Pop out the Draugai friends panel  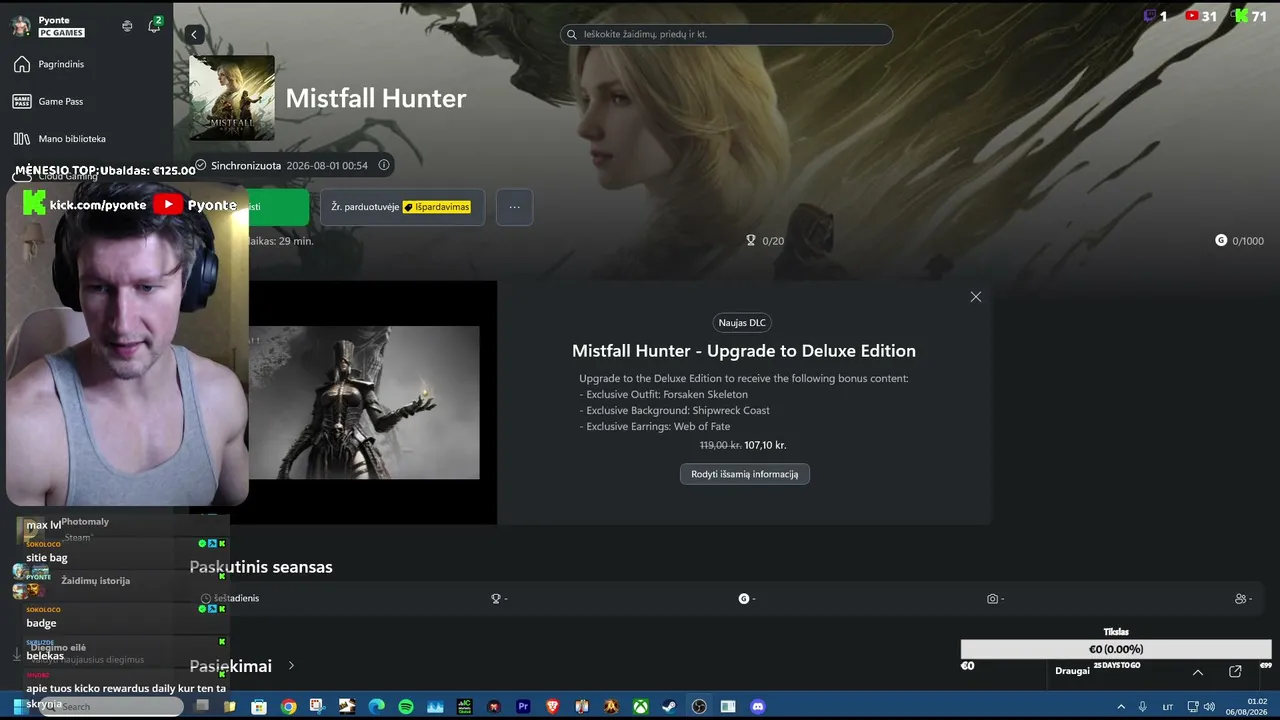[x=1235, y=672]
